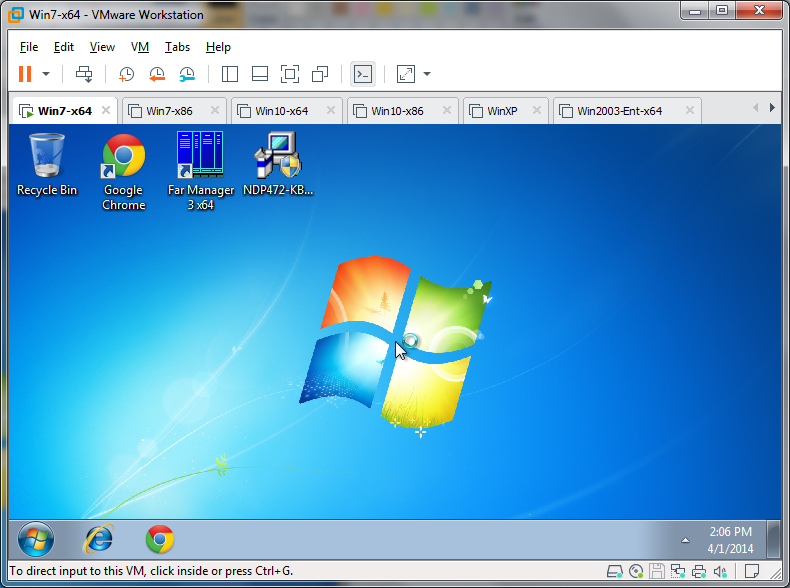
Task: Click the guest Show desktop button
Action: [773, 539]
